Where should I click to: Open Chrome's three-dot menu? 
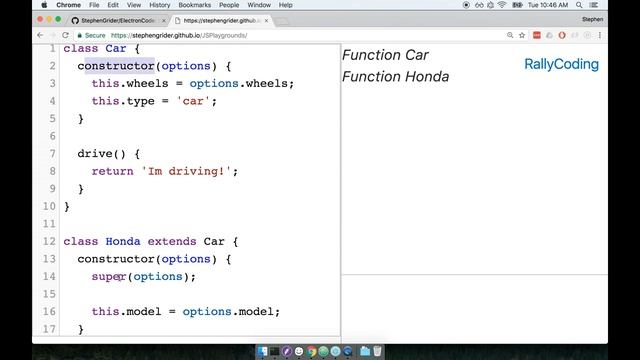600,35
